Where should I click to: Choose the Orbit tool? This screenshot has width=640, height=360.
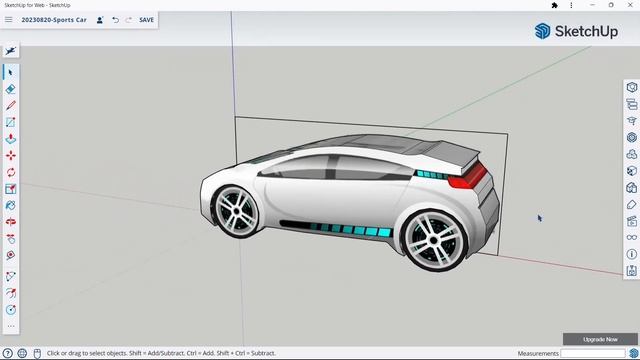pos(11,222)
